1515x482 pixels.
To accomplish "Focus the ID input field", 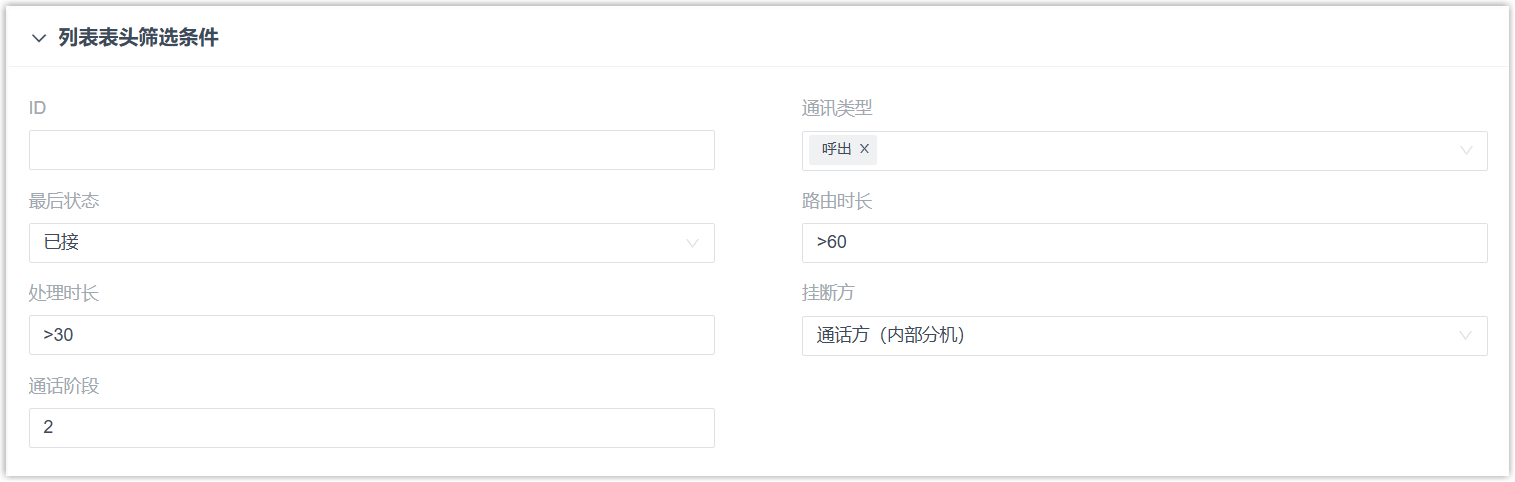I will click(x=372, y=150).
